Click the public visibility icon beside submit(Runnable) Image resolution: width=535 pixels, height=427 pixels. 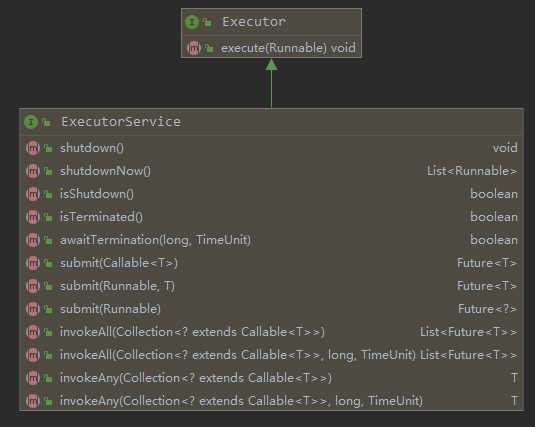click(x=48, y=309)
